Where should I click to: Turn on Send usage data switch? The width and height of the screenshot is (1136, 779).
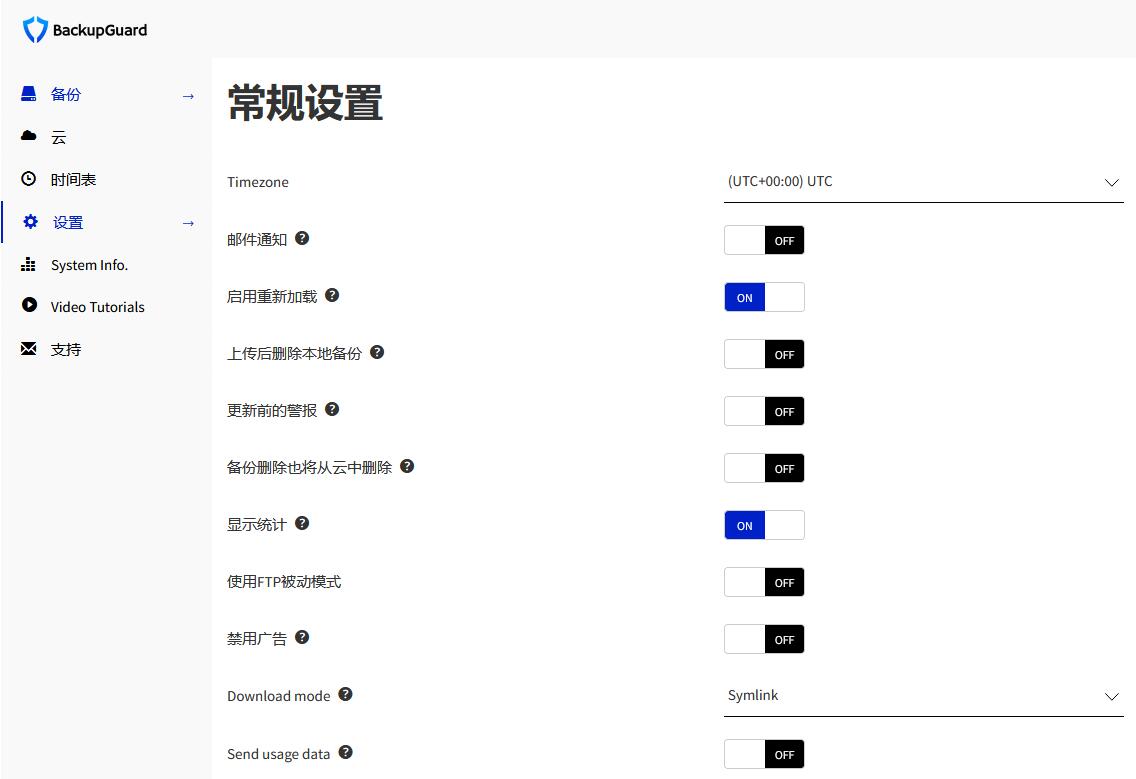pos(764,755)
